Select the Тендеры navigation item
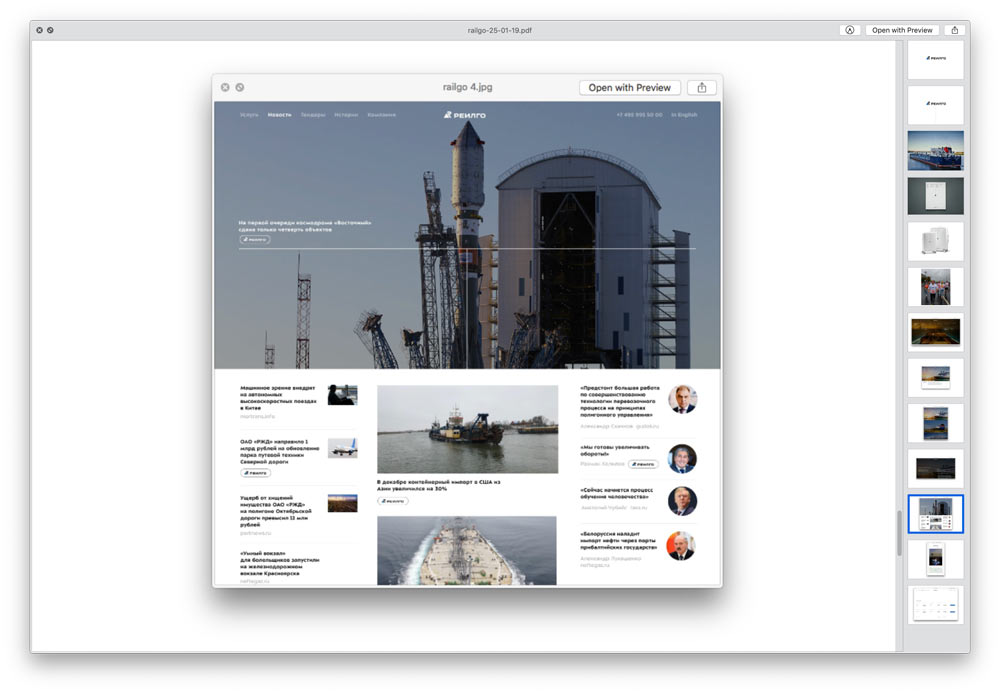Screen dimensions: 1000x693 tap(313, 115)
